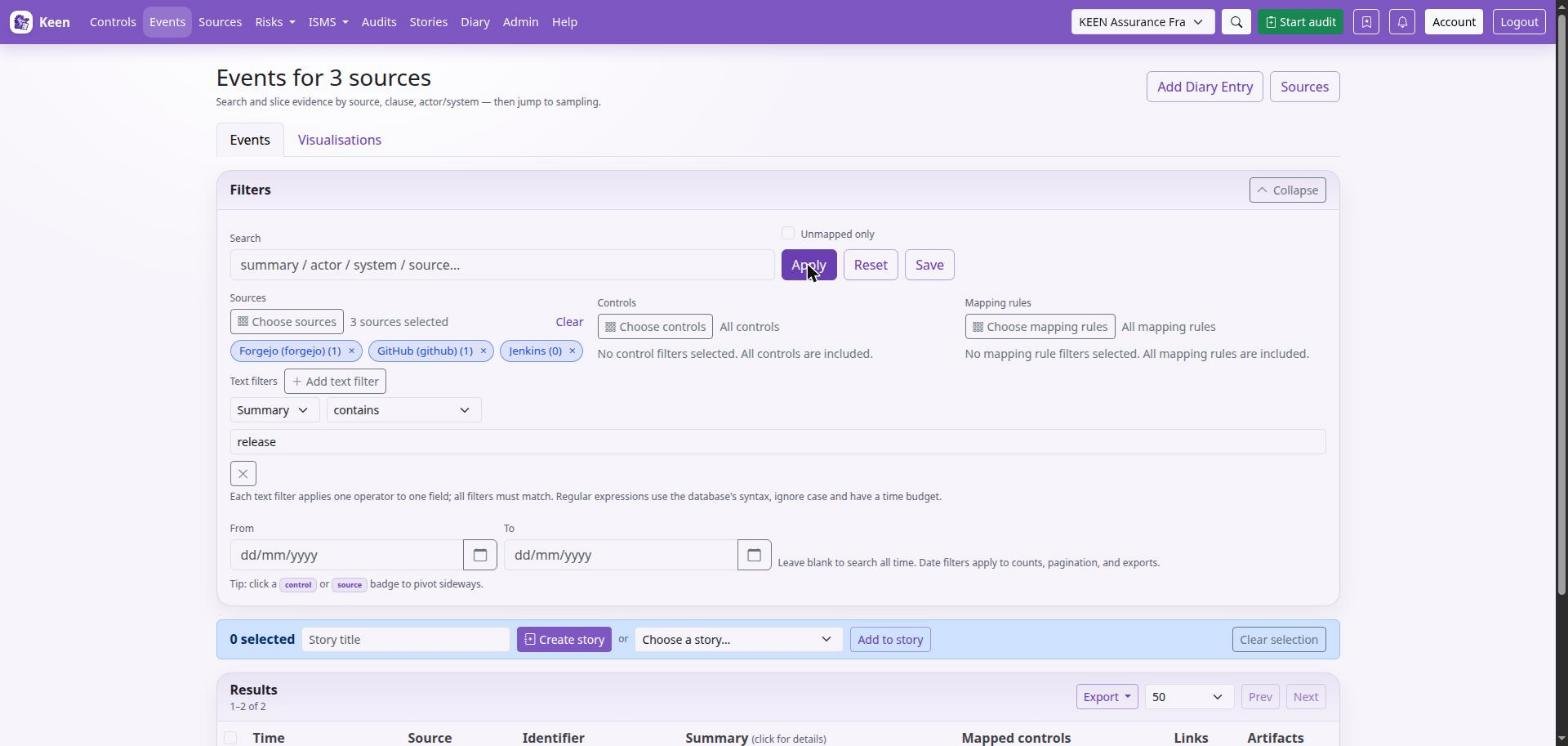1568x746 pixels.
Task: Clear the selected sources link
Action: (569, 322)
